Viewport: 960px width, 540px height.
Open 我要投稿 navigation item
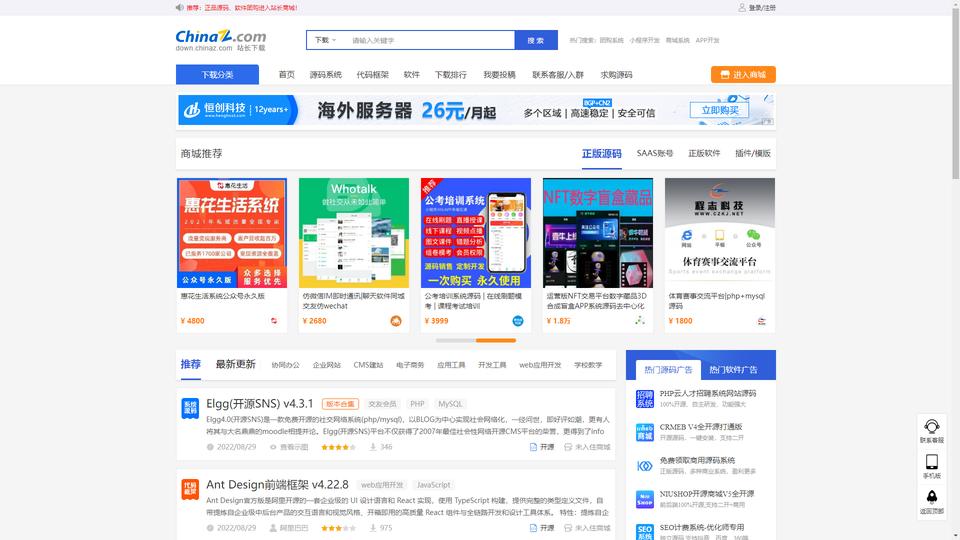click(500, 75)
